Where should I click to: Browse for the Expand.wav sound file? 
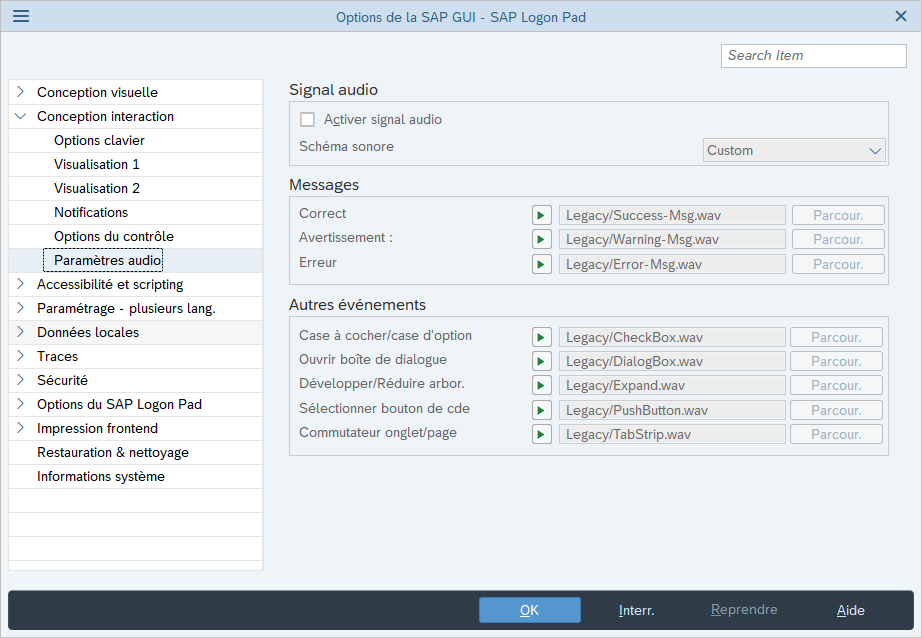[836, 385]
